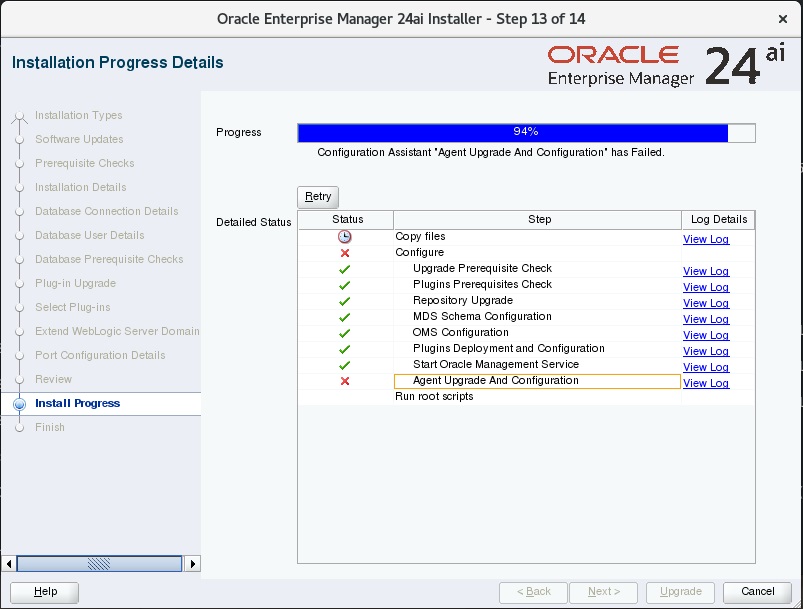This screenshot has height=609, width=803.
Task: Select the MDS Schema Configuration row text
Action: click(482, 317)
